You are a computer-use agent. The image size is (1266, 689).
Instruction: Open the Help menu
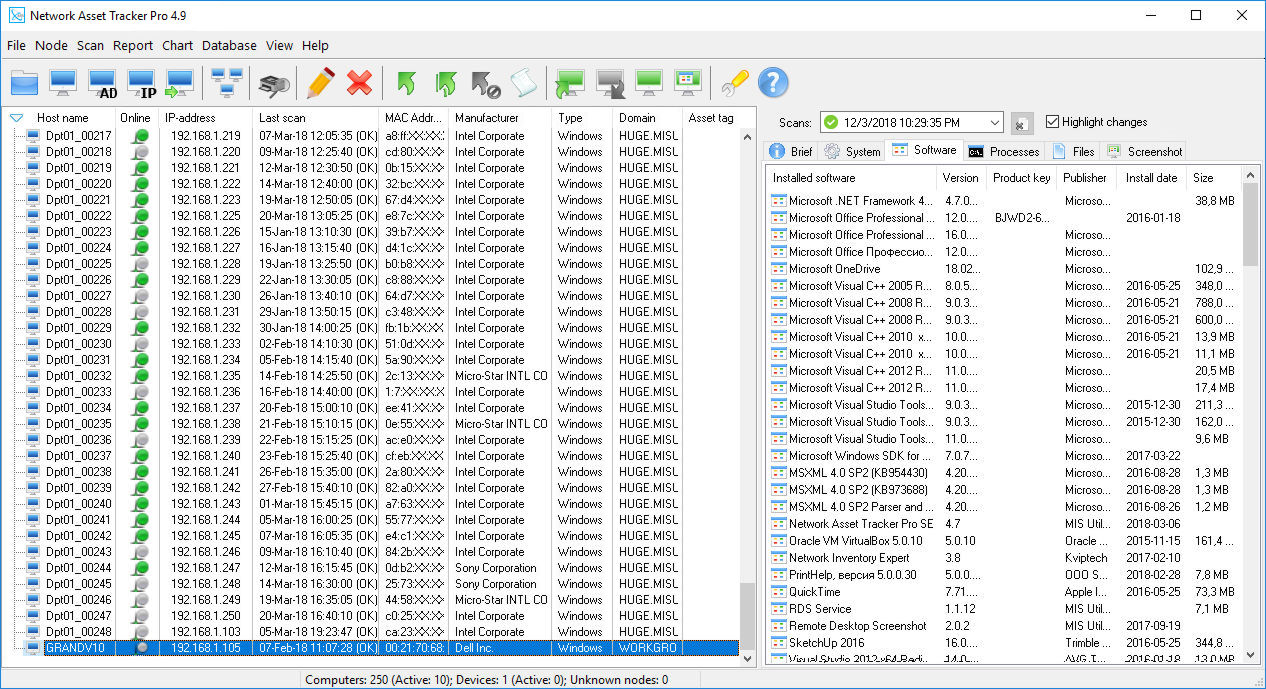click(x=315, y=45)
